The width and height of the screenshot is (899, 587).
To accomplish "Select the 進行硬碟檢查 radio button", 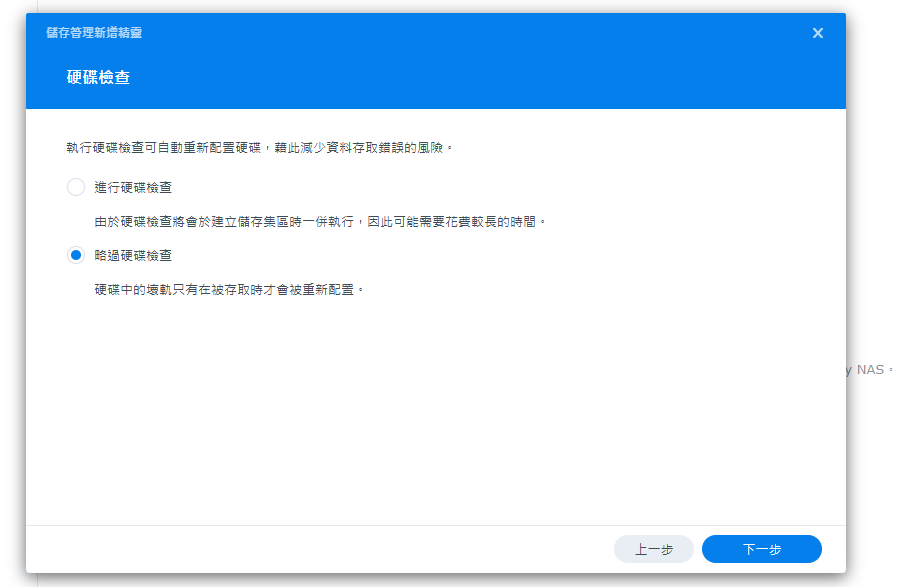I will tap(76, 187).
